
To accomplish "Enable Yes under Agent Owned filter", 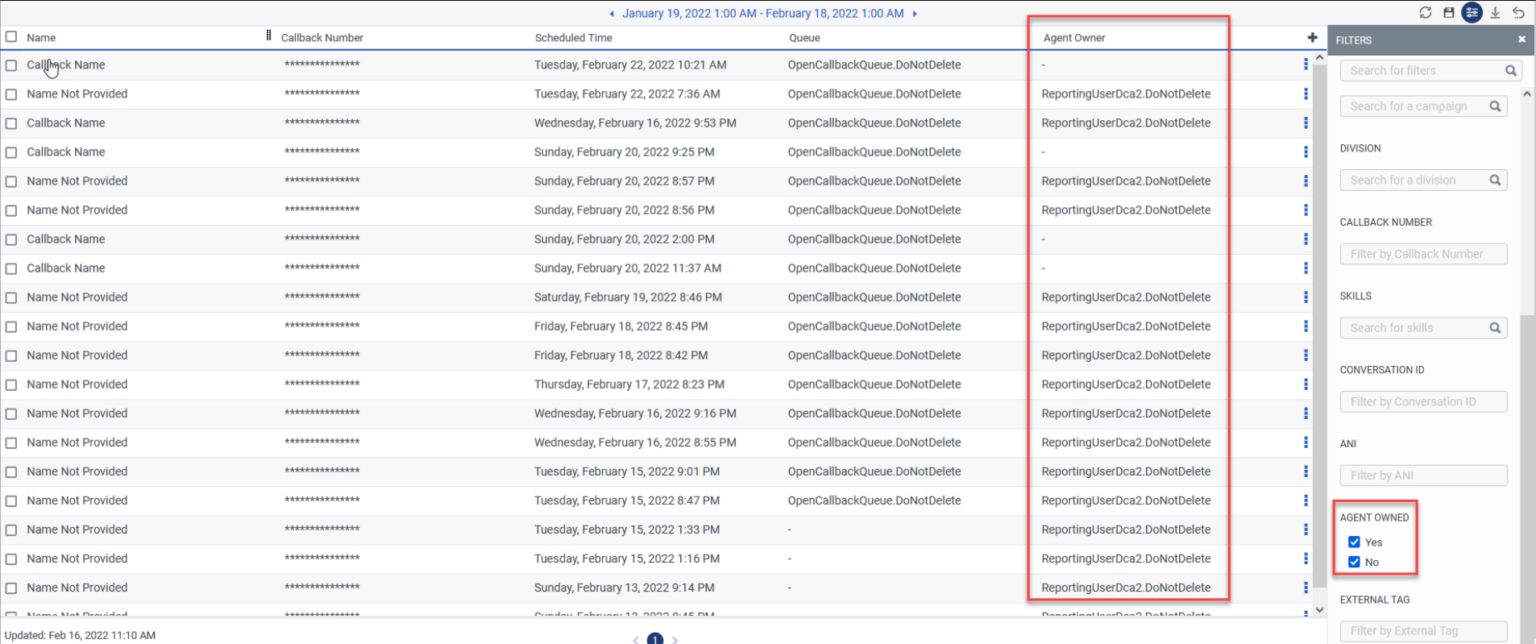I will tap(1355, 542).
